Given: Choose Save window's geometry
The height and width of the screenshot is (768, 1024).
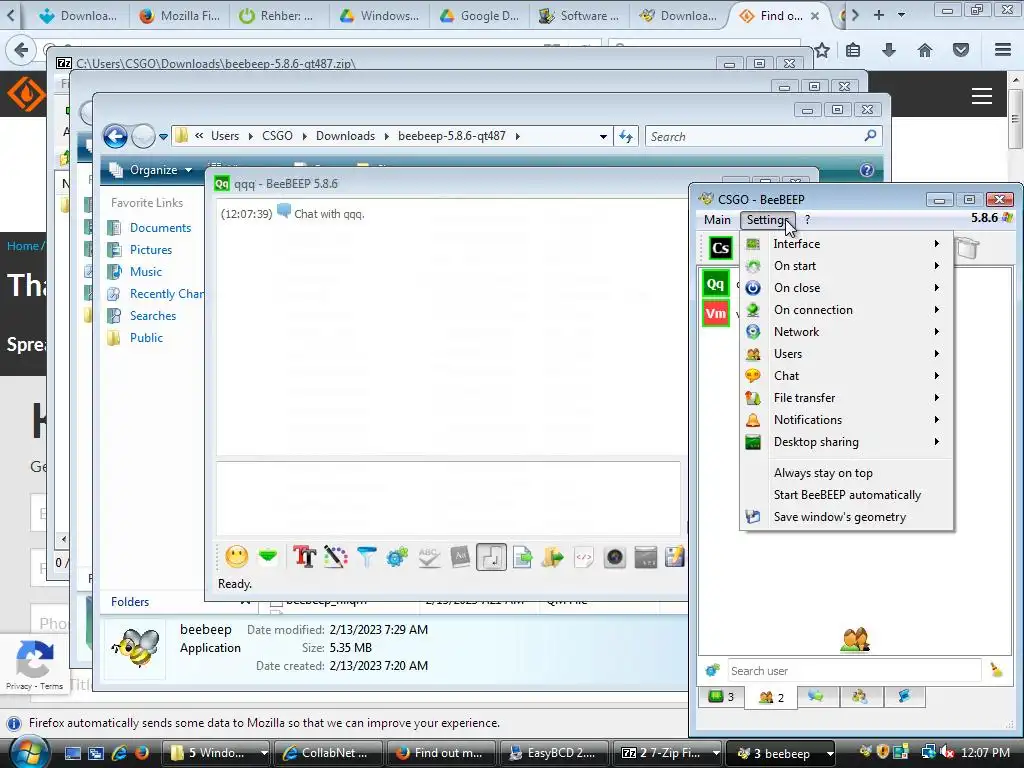Looking at the screenshot, I should [846, 517].
